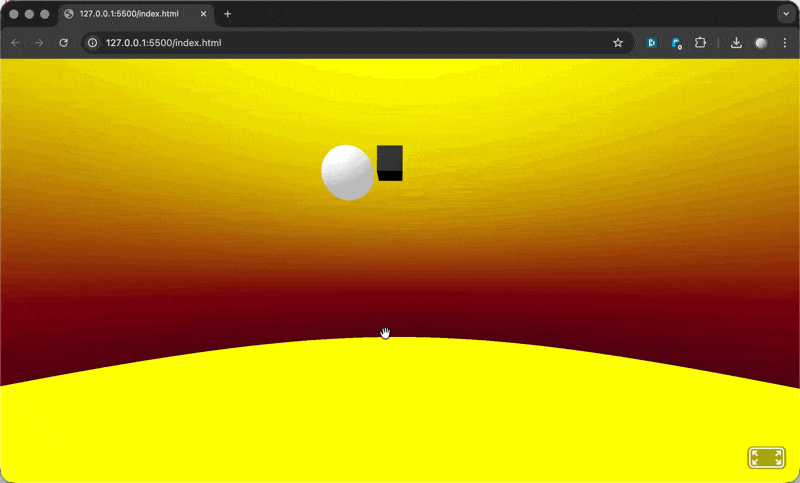
Task: Click the window maximize button
Action: pyautogui.click(x=44, y=14)
